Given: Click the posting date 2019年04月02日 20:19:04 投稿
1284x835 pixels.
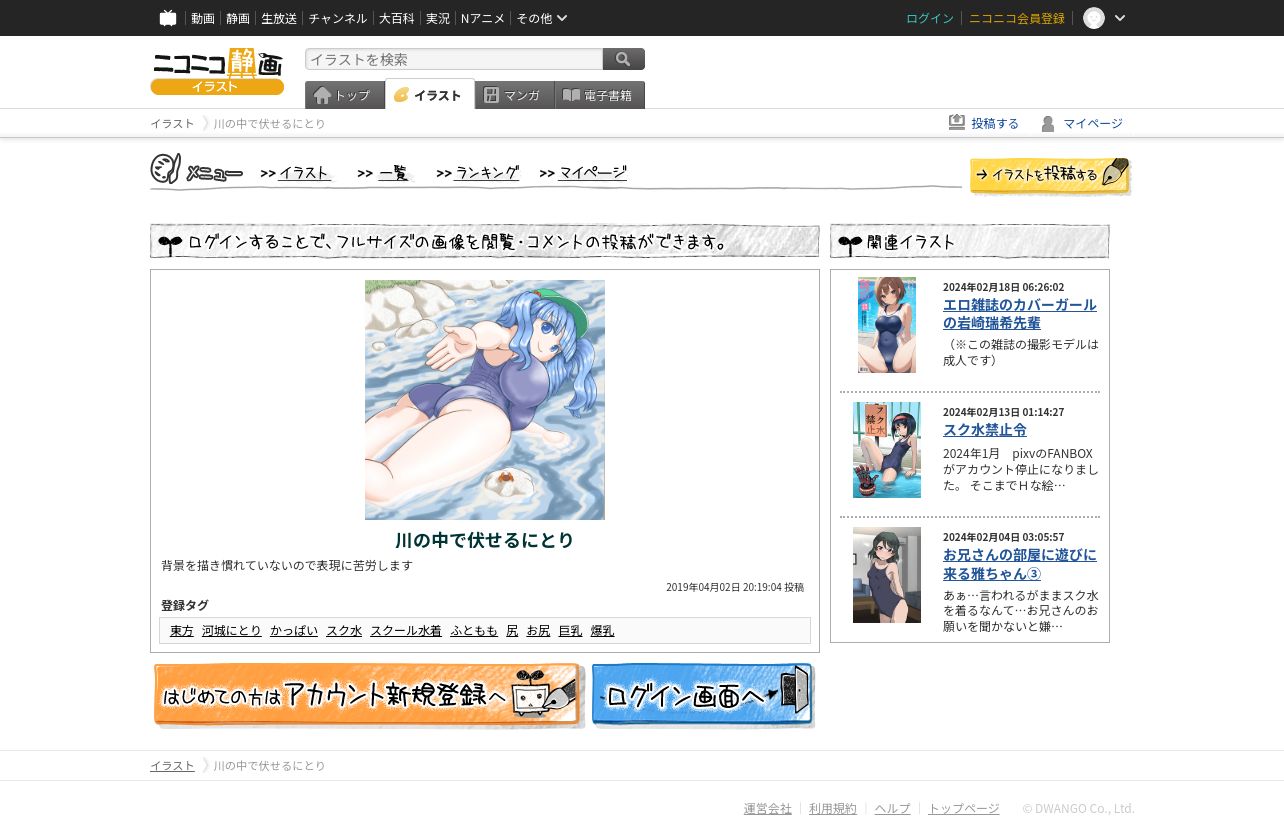Looking at the screenshot, I should click(x=735, y=587).
